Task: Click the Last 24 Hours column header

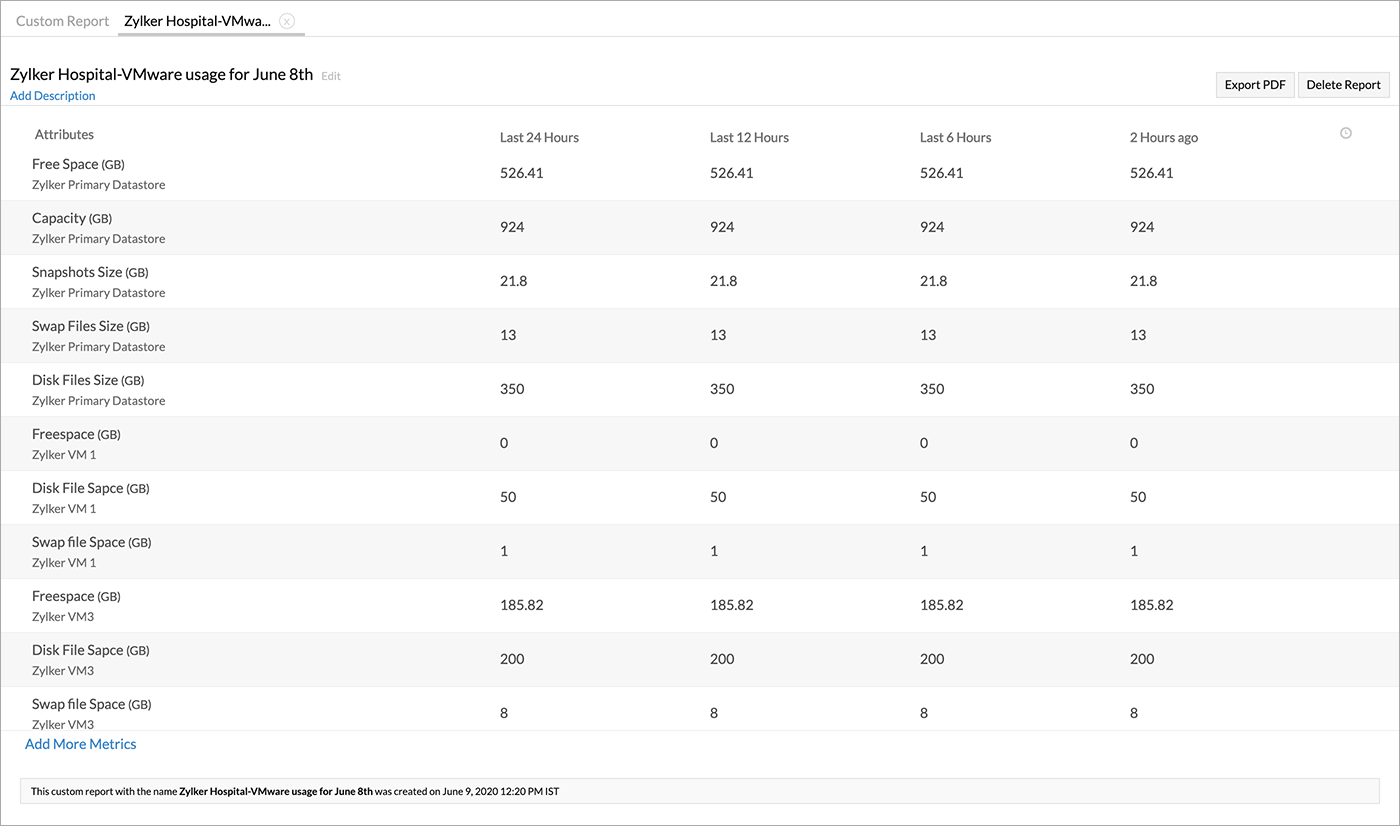Action: 539,137
